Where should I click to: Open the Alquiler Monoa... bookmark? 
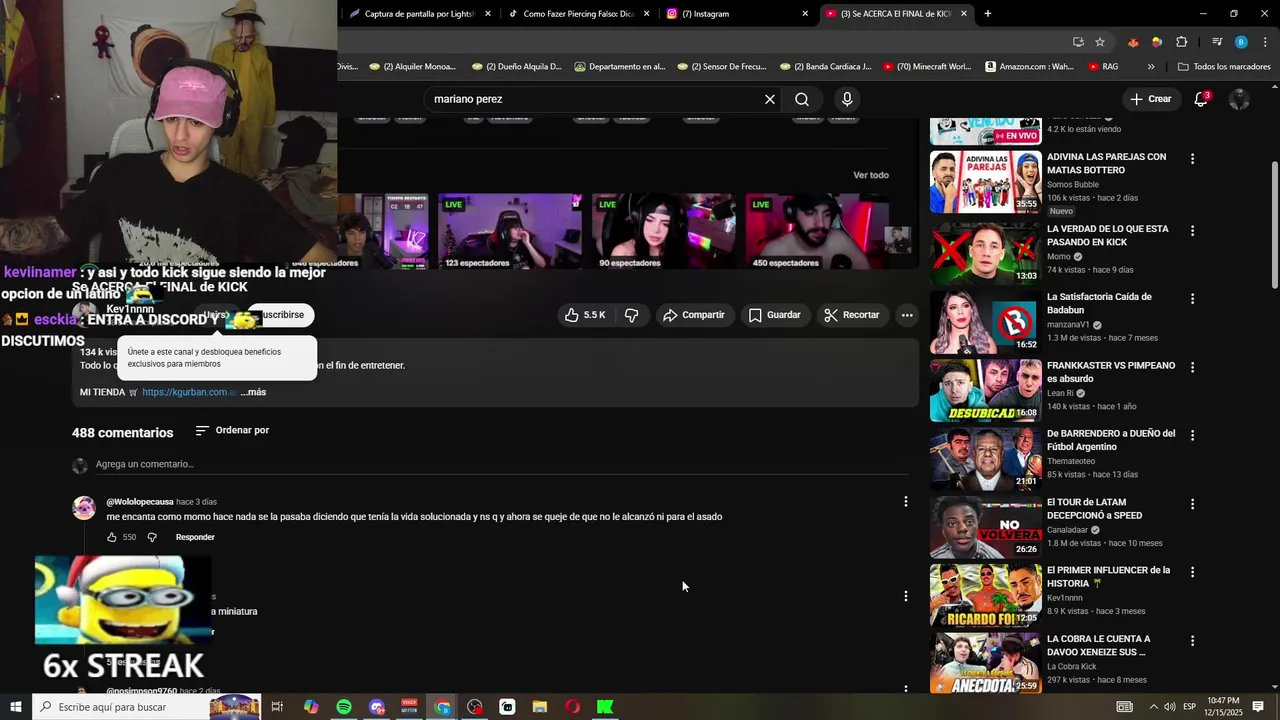[x=412, y=67]
